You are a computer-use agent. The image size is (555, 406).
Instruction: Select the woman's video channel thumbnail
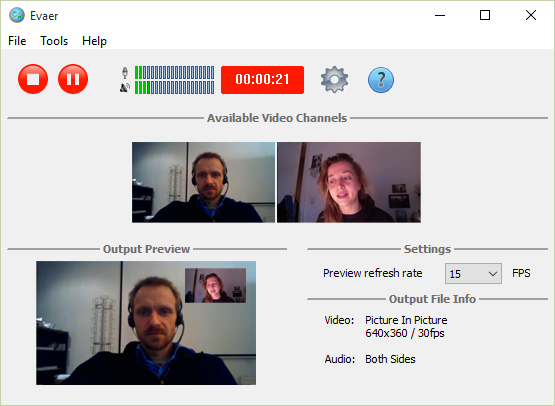pos(349,182)
